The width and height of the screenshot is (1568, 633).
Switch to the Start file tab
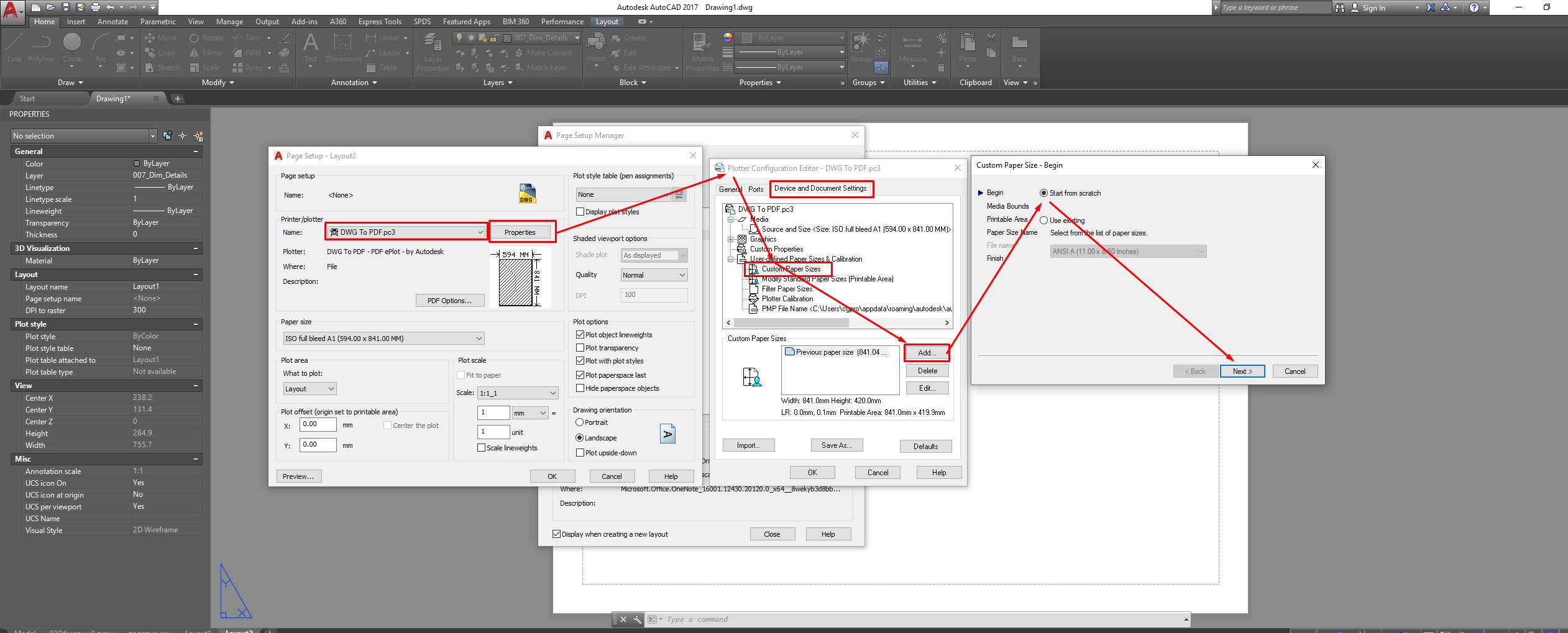pos(27,99)
